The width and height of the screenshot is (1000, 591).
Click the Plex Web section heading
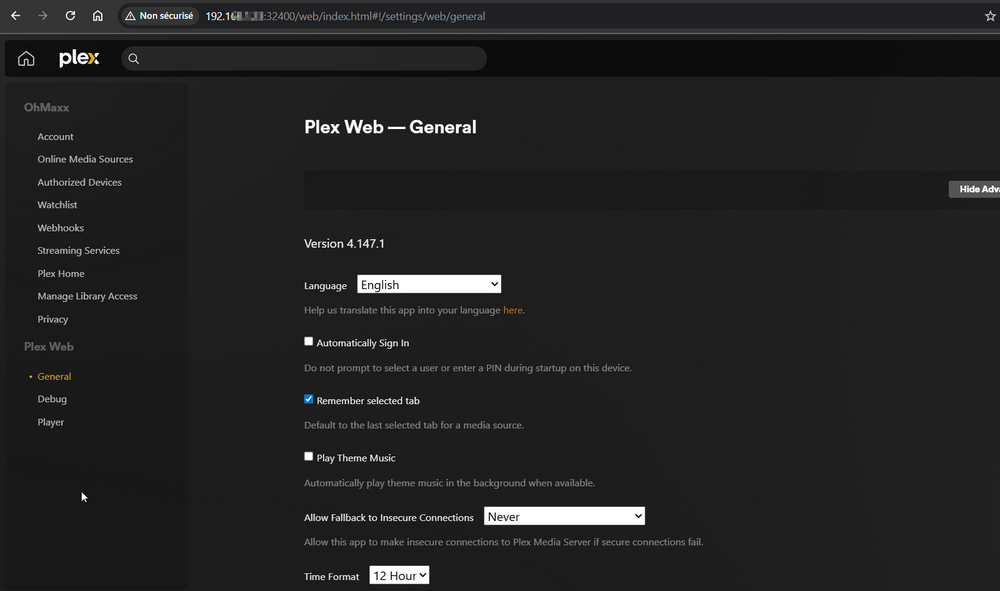[48, 347]
